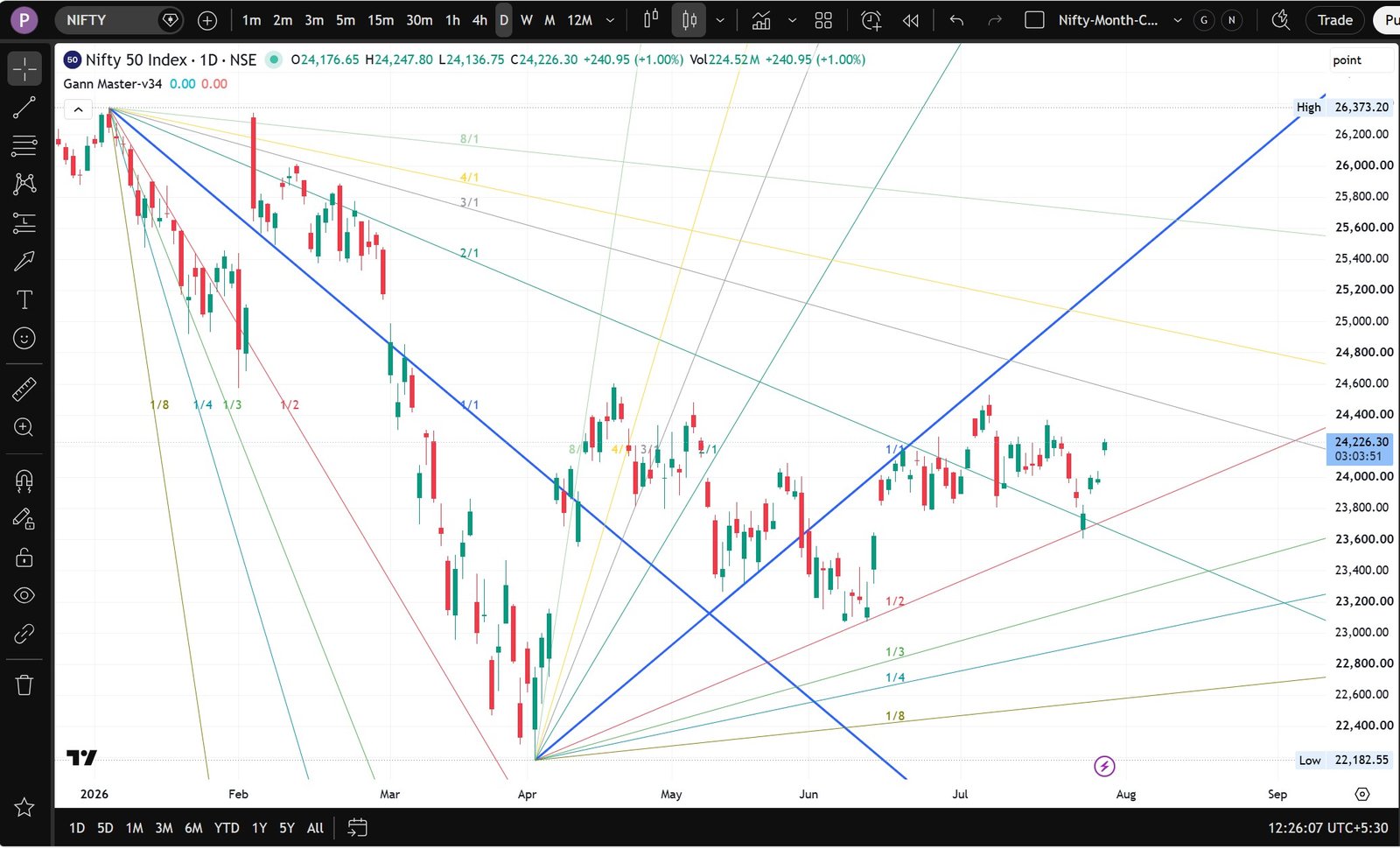Set date range to 3M
The height and width of the screenshot is (849, 1400).
[x=164, y=828]
